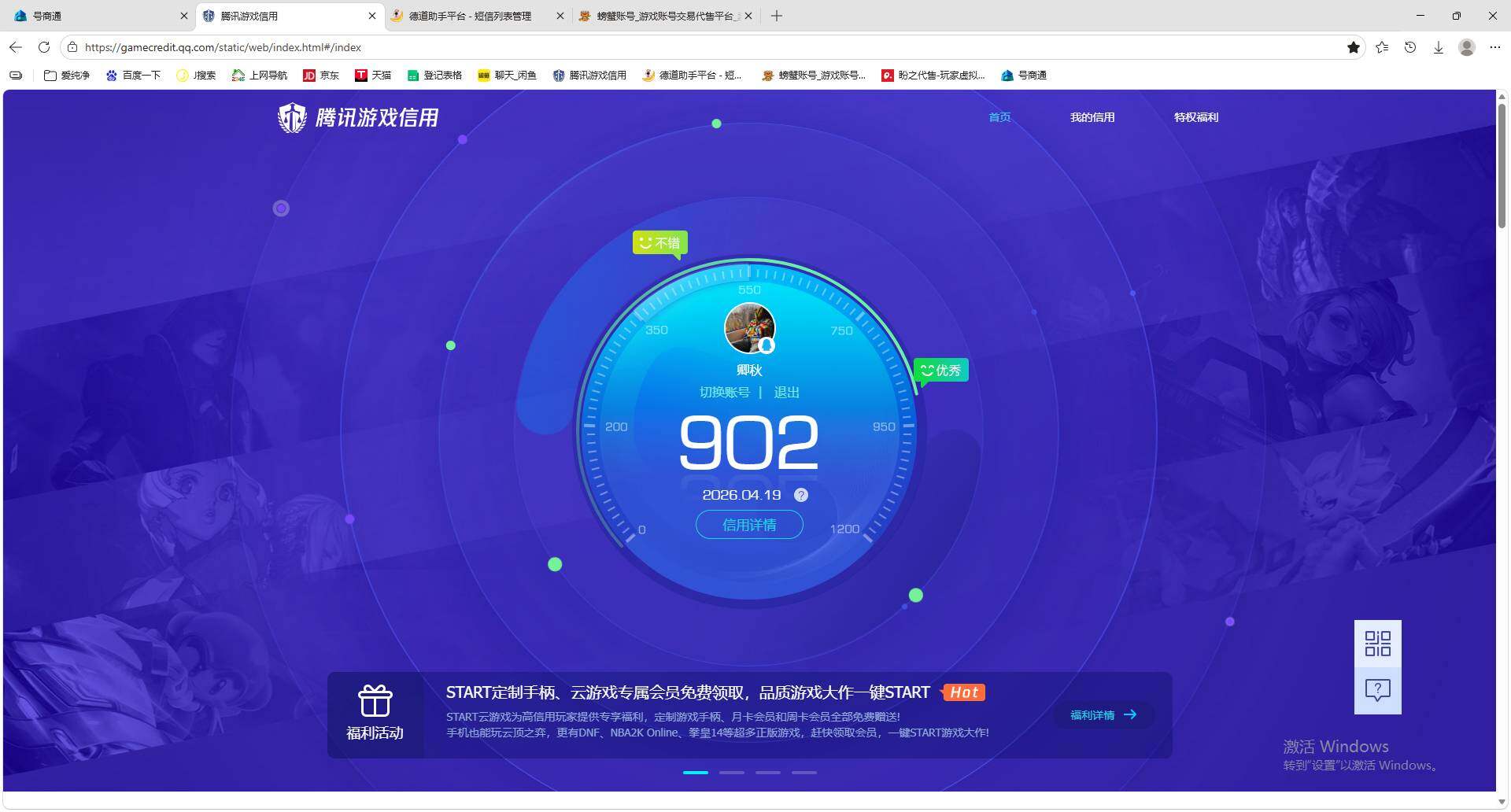
Task: Open the 天猫 bookmark icon
Action: [374, 75]
